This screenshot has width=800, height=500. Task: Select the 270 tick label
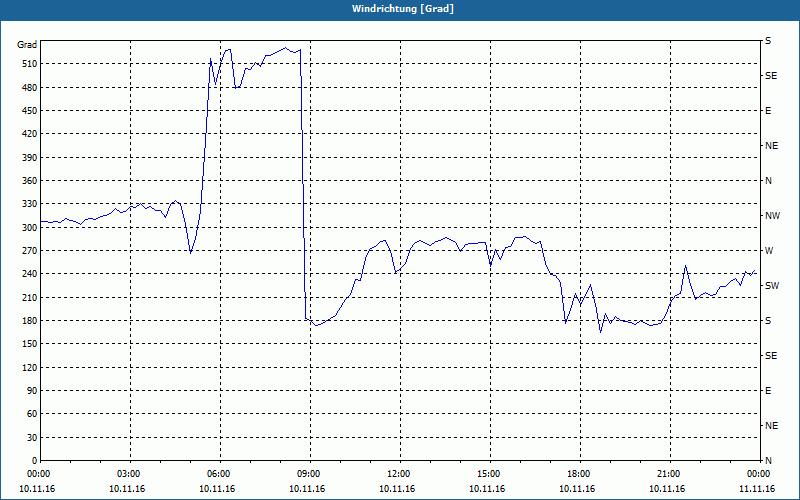pyautogui.click(x=30, y=251)
